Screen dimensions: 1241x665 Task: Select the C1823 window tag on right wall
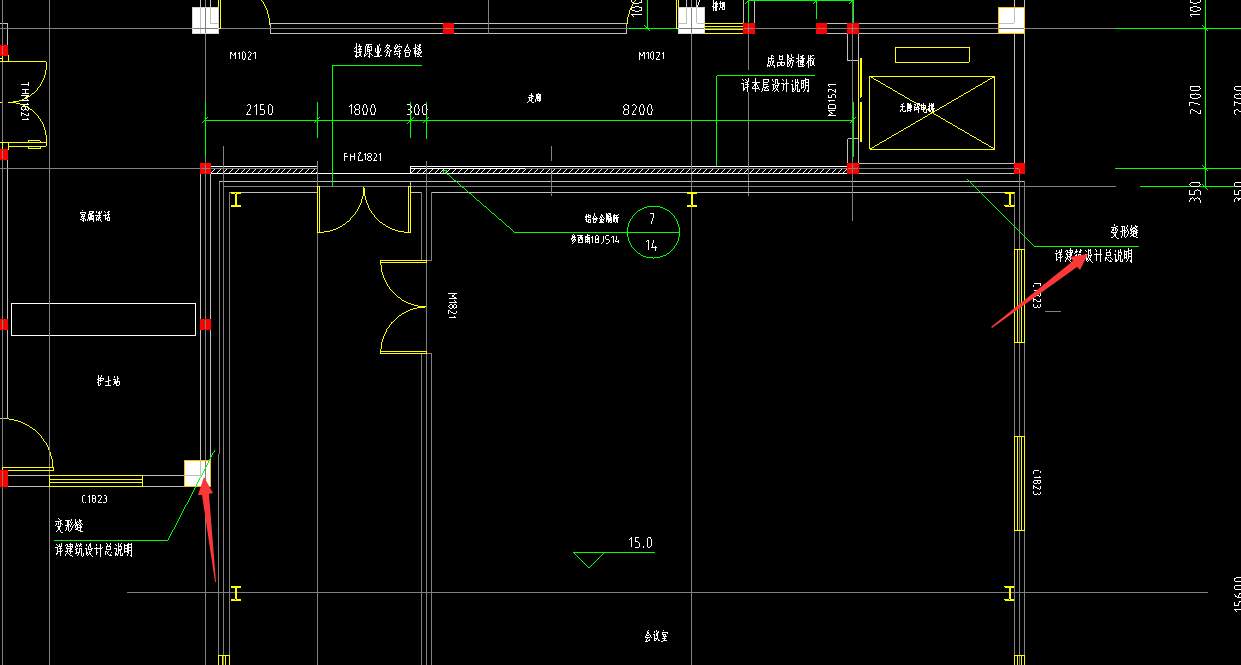pyautogui.click(x=1037, y=481)
